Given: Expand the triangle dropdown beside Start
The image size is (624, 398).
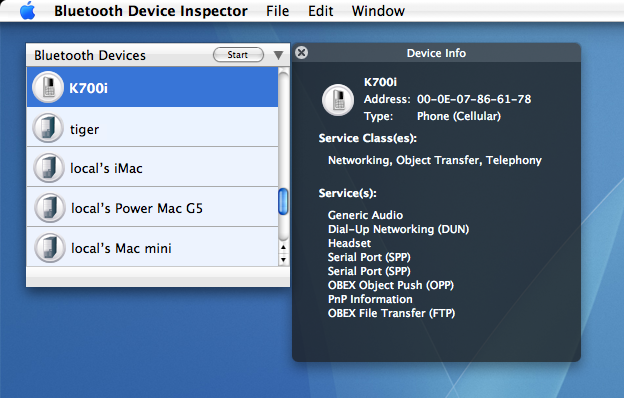Looking at the screenshot, I should pyautogui.click(x=279, y=55).
